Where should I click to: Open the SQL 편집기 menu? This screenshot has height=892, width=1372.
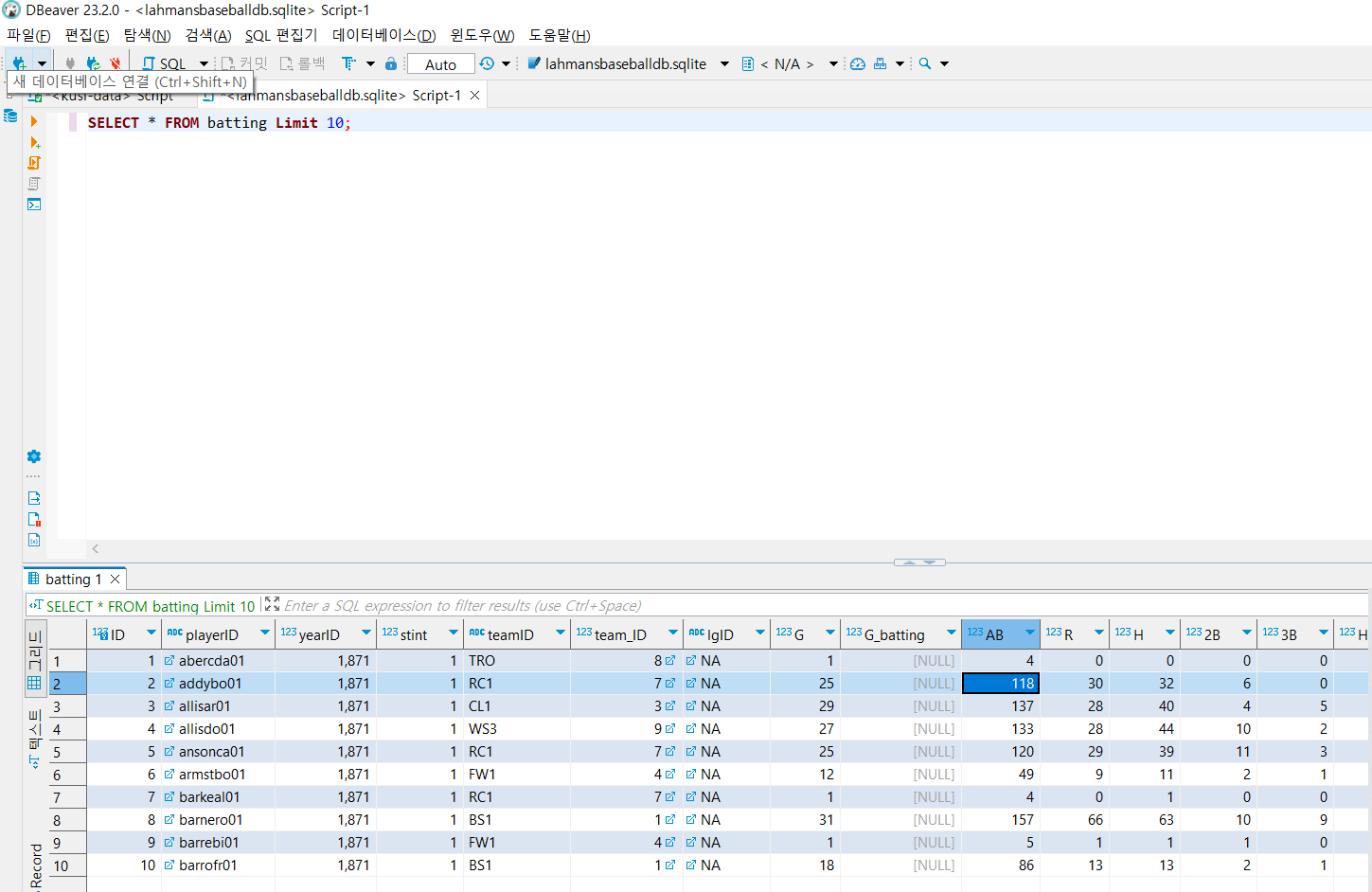coord(281,35)
